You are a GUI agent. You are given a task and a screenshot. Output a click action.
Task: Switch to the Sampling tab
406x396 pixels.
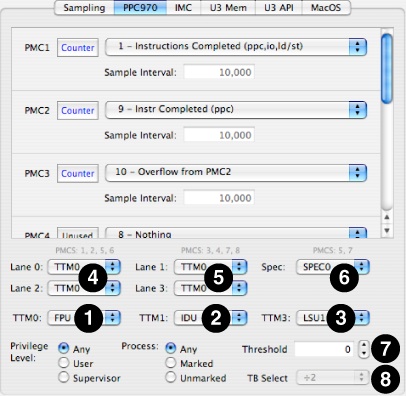pos(84,8)
